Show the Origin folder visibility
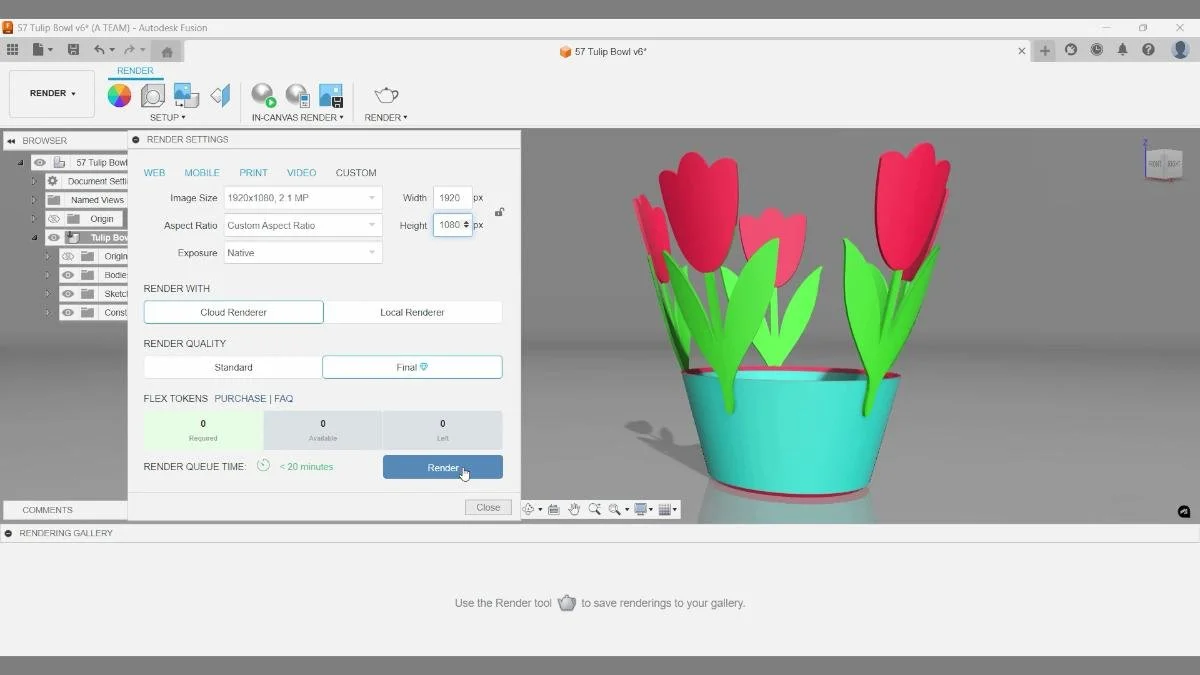The height and width of the screenshot is (675, 1200). [53, 218]
